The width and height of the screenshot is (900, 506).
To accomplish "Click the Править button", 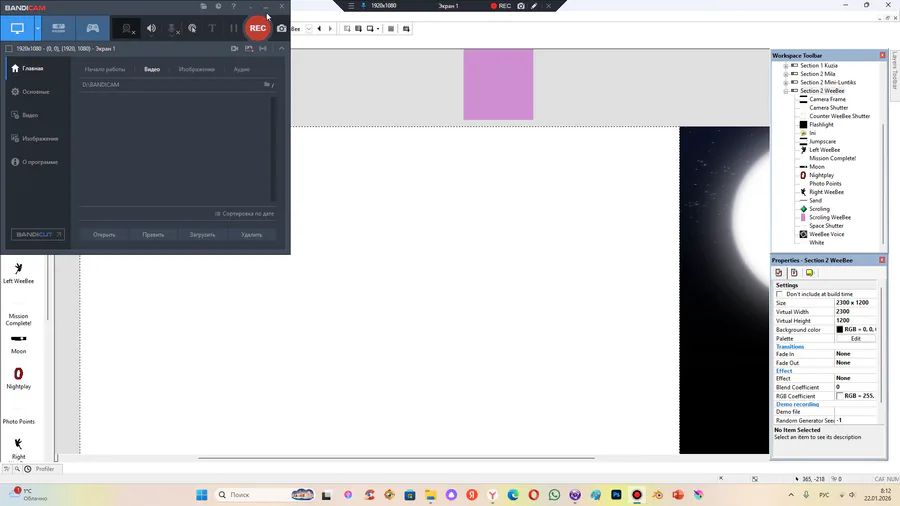I will coord(153,235).
